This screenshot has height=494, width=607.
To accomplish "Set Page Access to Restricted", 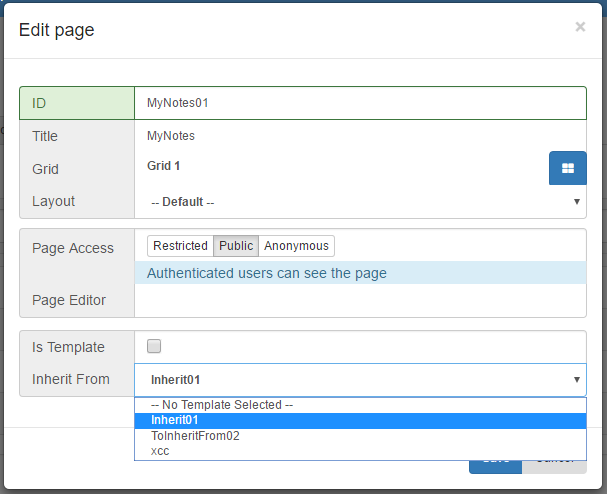I will (x=180, y=246).
